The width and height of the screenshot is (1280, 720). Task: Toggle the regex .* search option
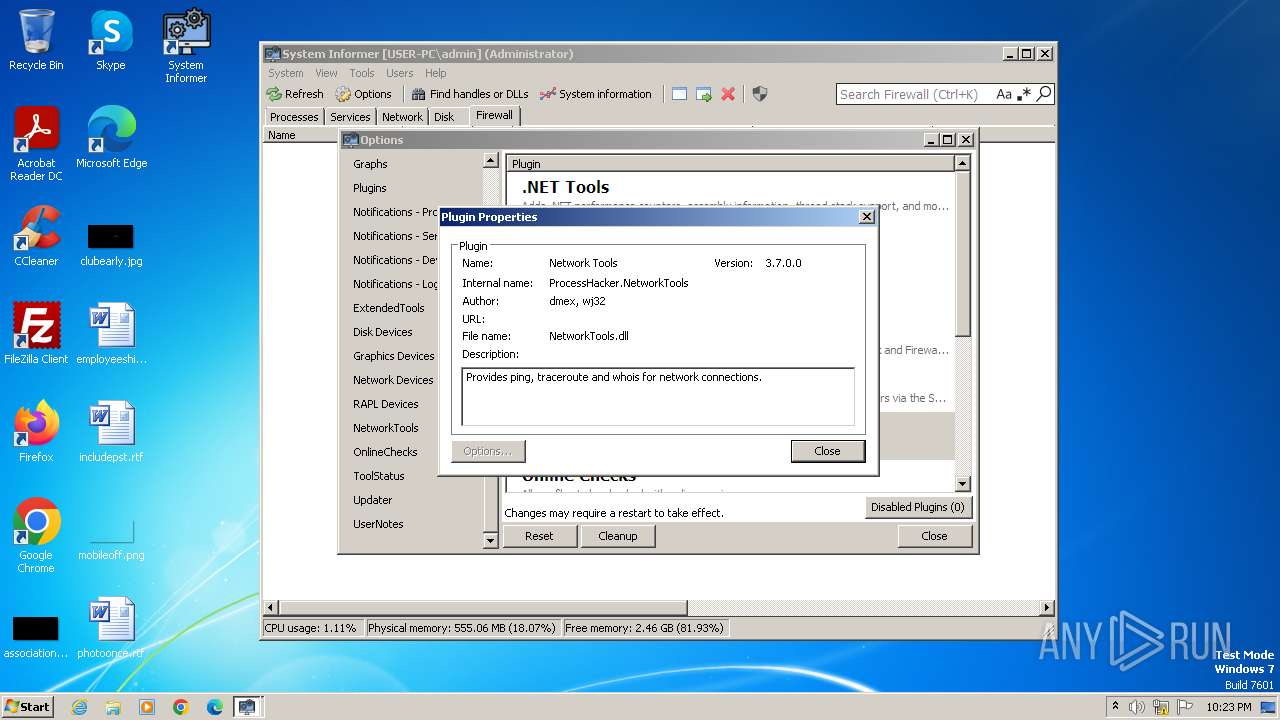coord(1024,94)
